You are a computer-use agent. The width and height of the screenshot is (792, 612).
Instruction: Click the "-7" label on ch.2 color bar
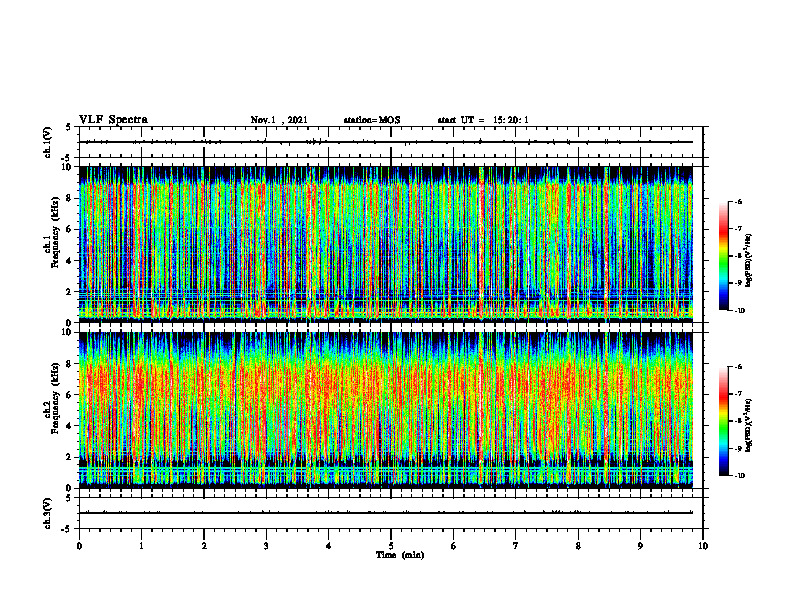pyautogui.click(x=738, y=394)
